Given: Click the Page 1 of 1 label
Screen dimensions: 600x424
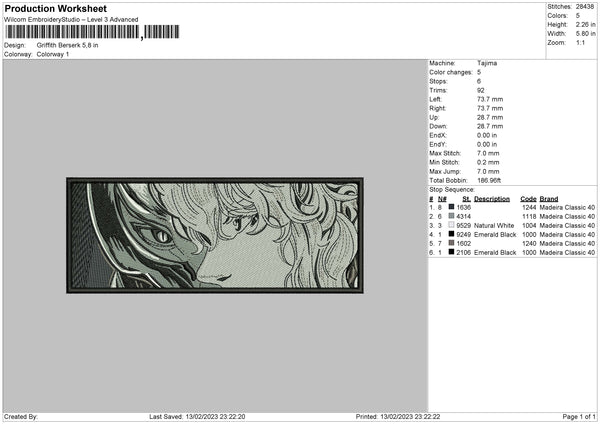Looking at the screenshot, I should (579, 416).
